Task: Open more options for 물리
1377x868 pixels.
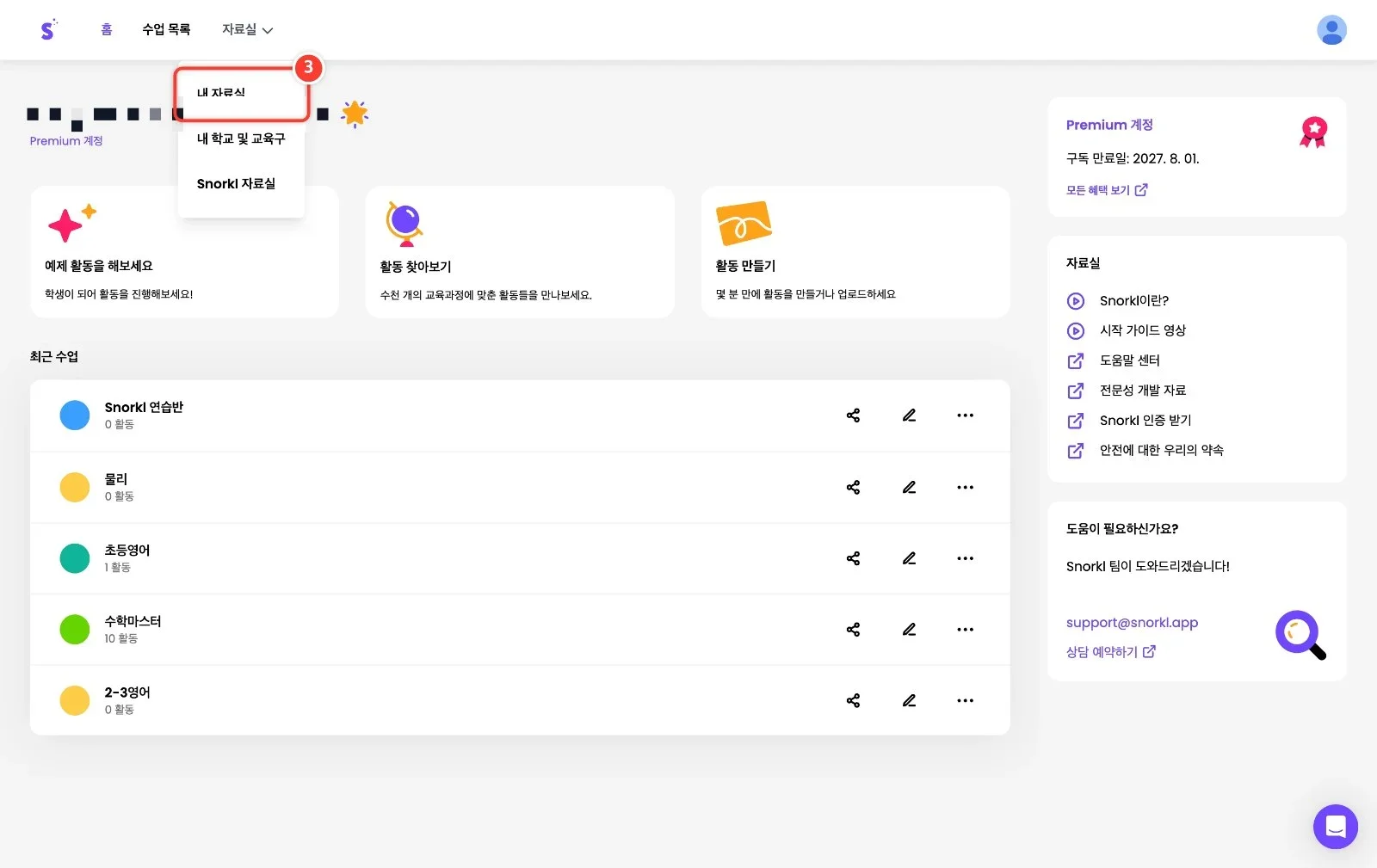Action: (x=966, y=487)
